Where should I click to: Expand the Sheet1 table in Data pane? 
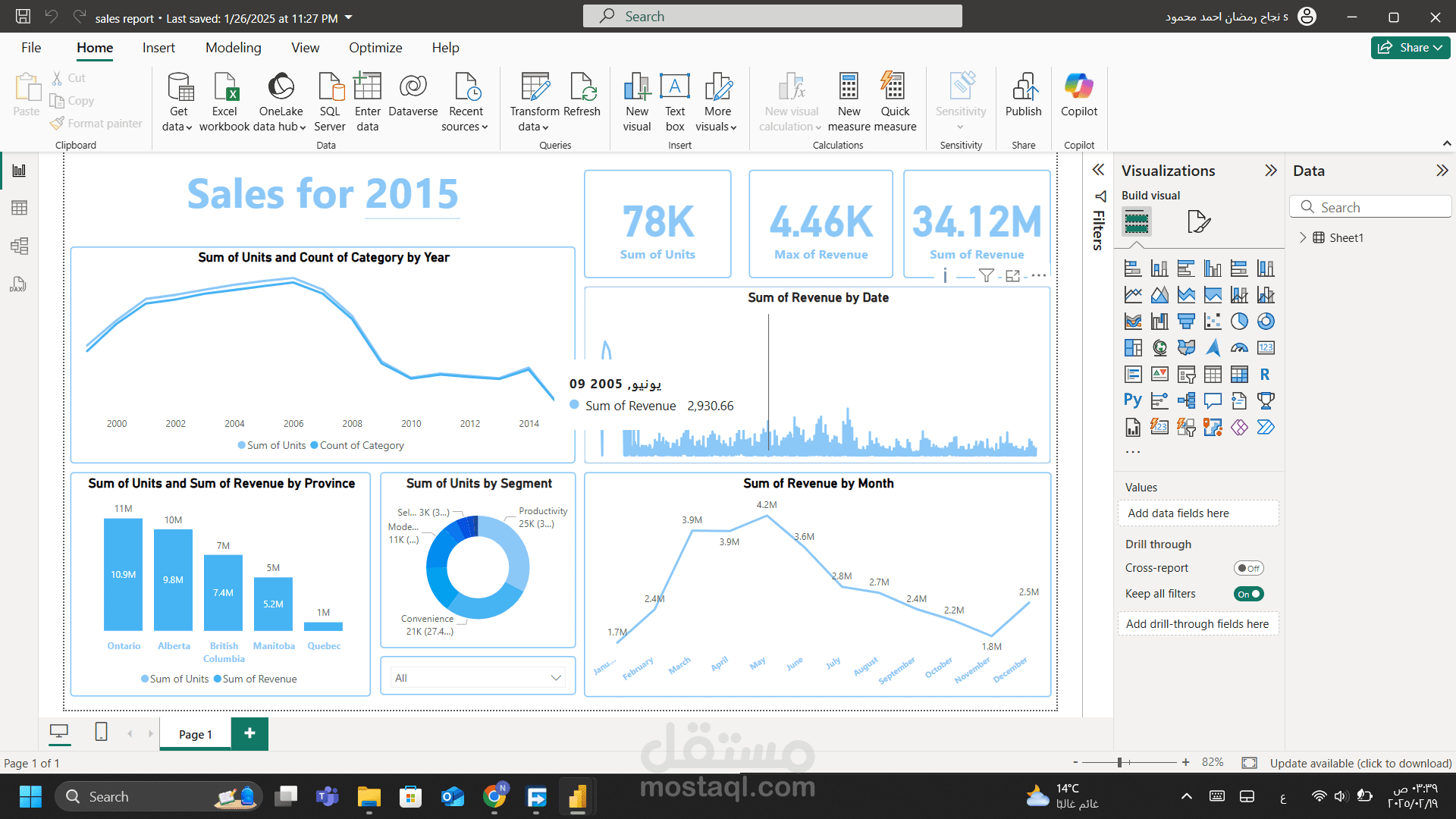(x=1303, y=237)
